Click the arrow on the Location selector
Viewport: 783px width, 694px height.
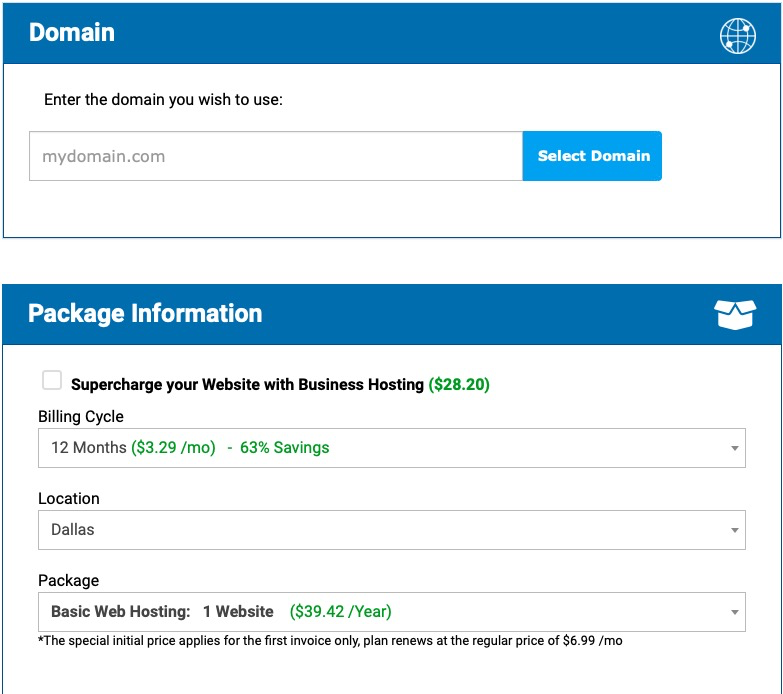[x=735, y=530]
